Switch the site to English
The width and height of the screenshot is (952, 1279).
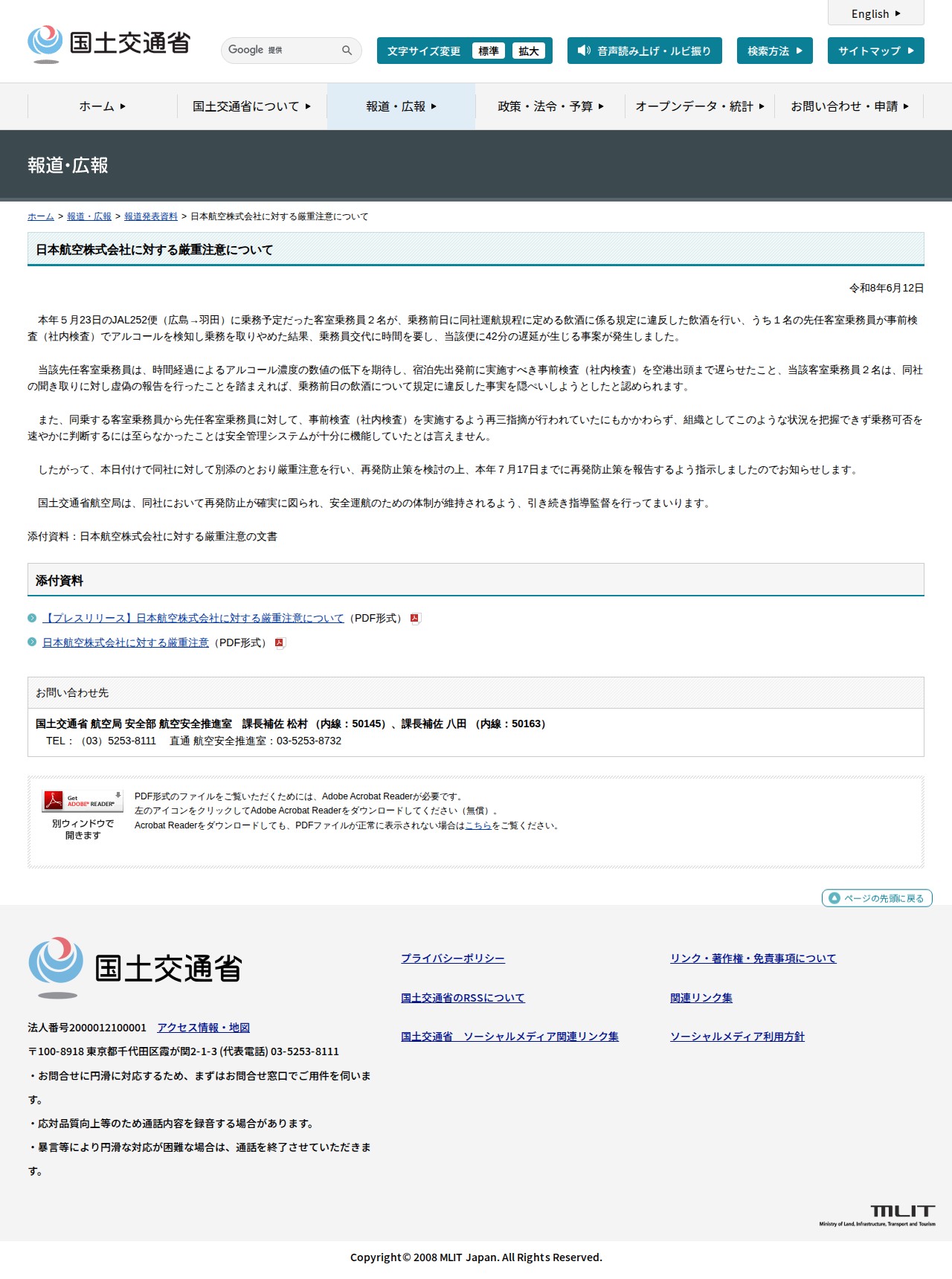coord(876,13)
